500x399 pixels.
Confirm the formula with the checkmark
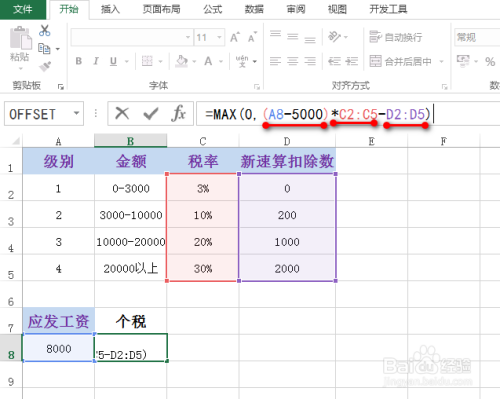[x=151, y=114]
